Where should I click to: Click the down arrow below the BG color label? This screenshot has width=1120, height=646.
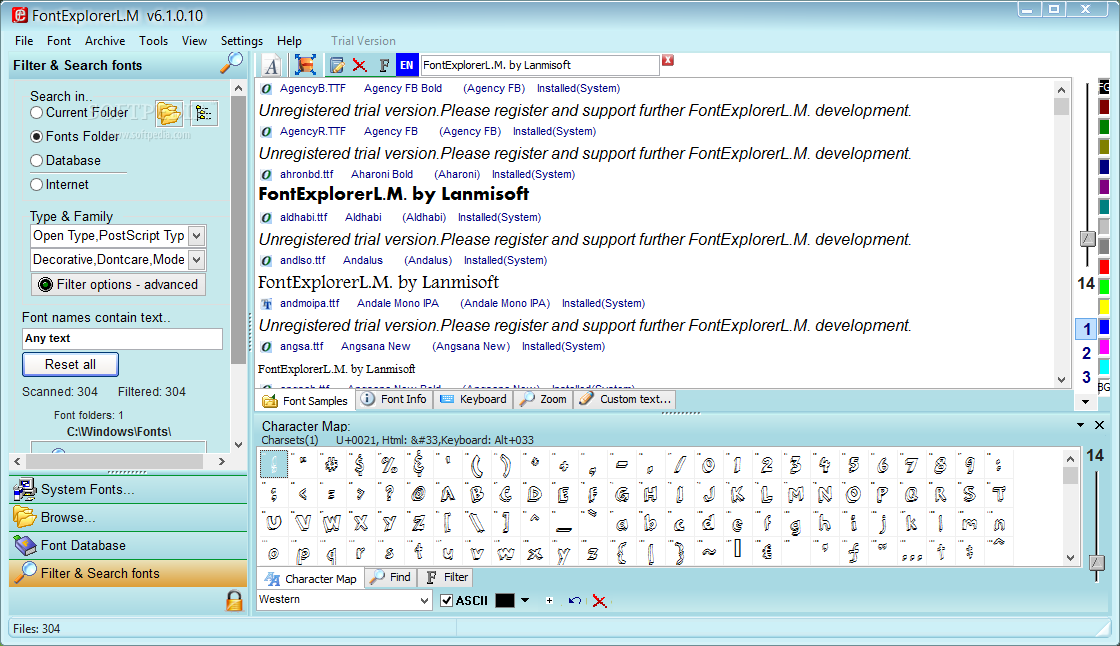[1086, 402]
